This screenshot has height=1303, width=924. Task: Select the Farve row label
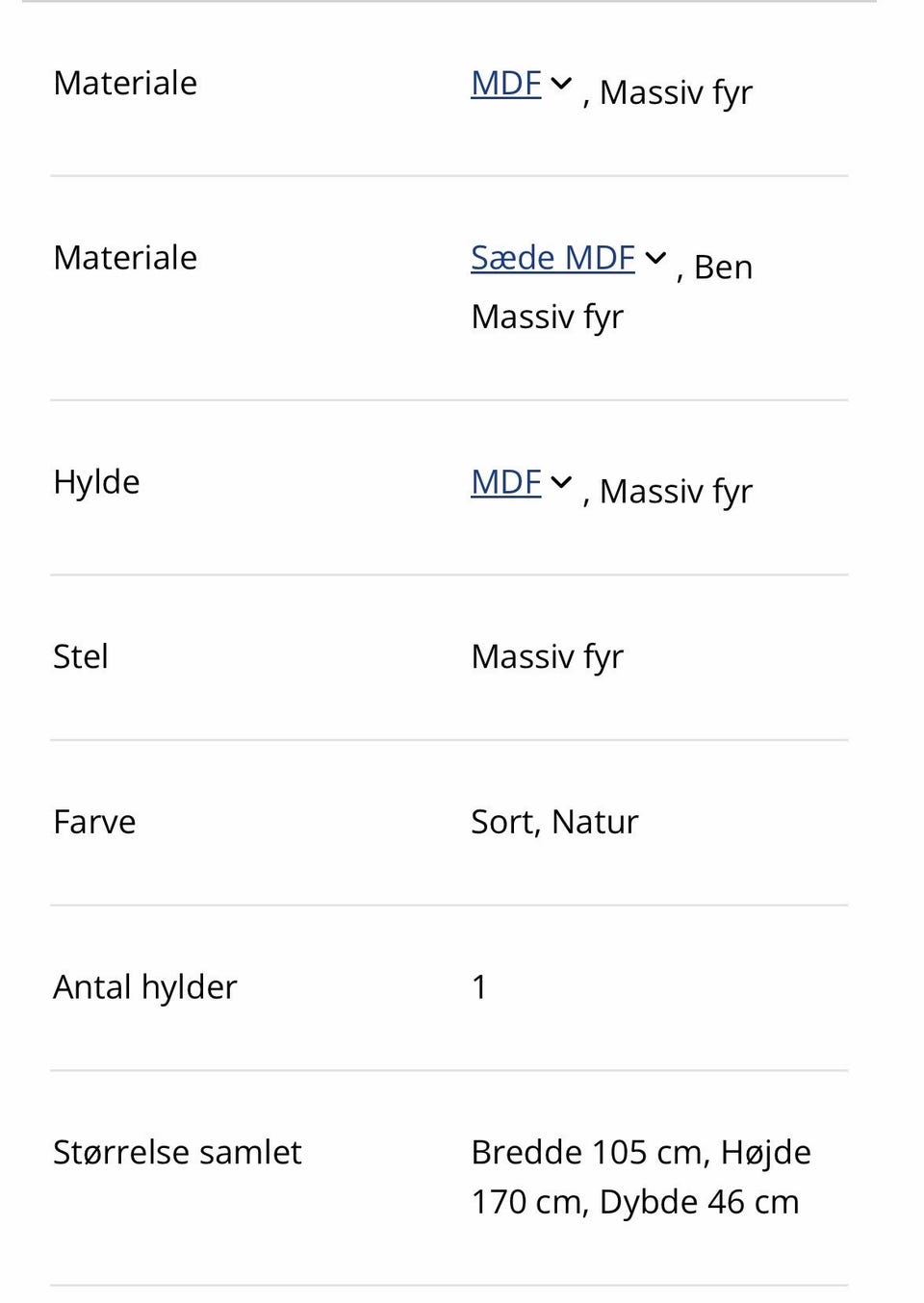pyautogui.click(x=94, y=822)
